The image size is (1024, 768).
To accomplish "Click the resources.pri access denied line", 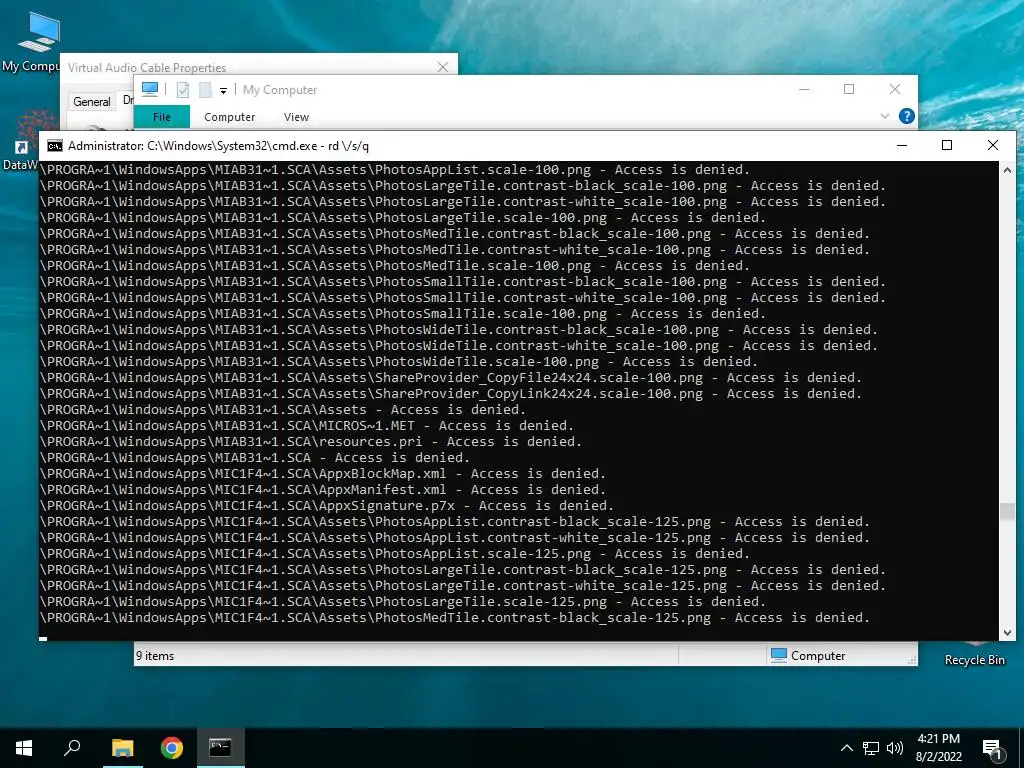I will pyautogui.click(x=311, y=441).
